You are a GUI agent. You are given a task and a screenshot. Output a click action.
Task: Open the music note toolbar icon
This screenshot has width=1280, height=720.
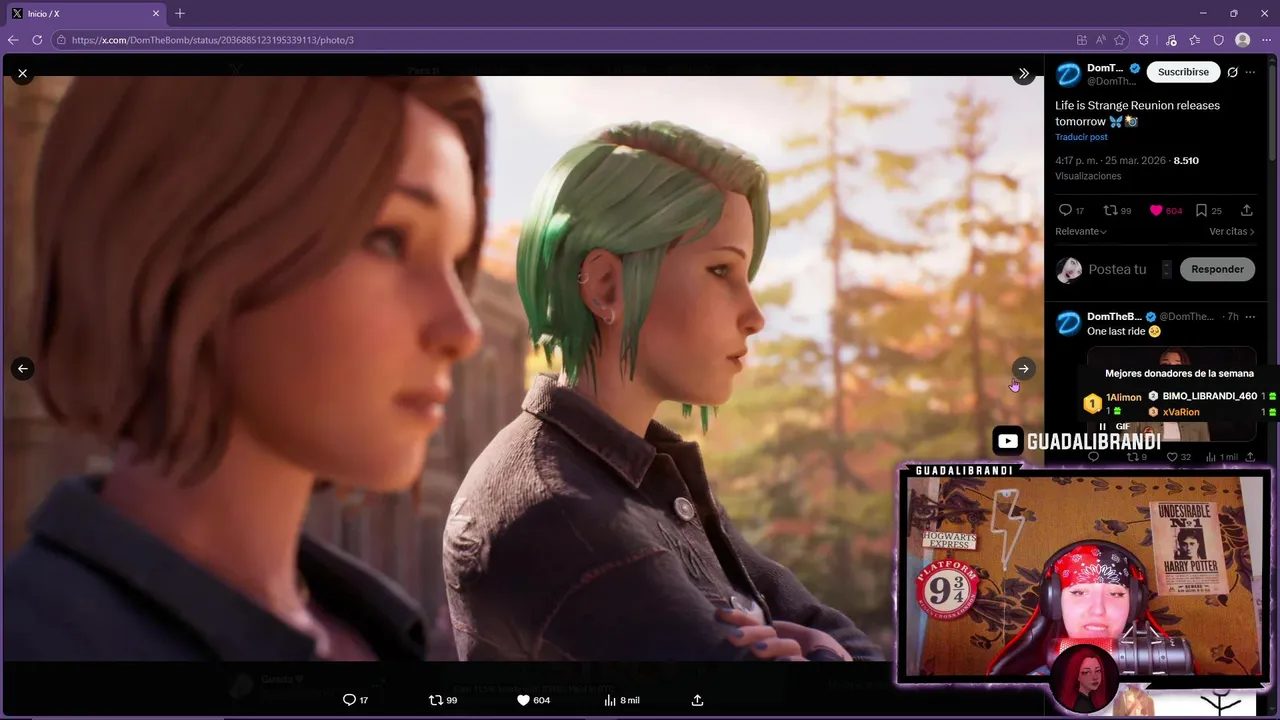coord(1171,40)
